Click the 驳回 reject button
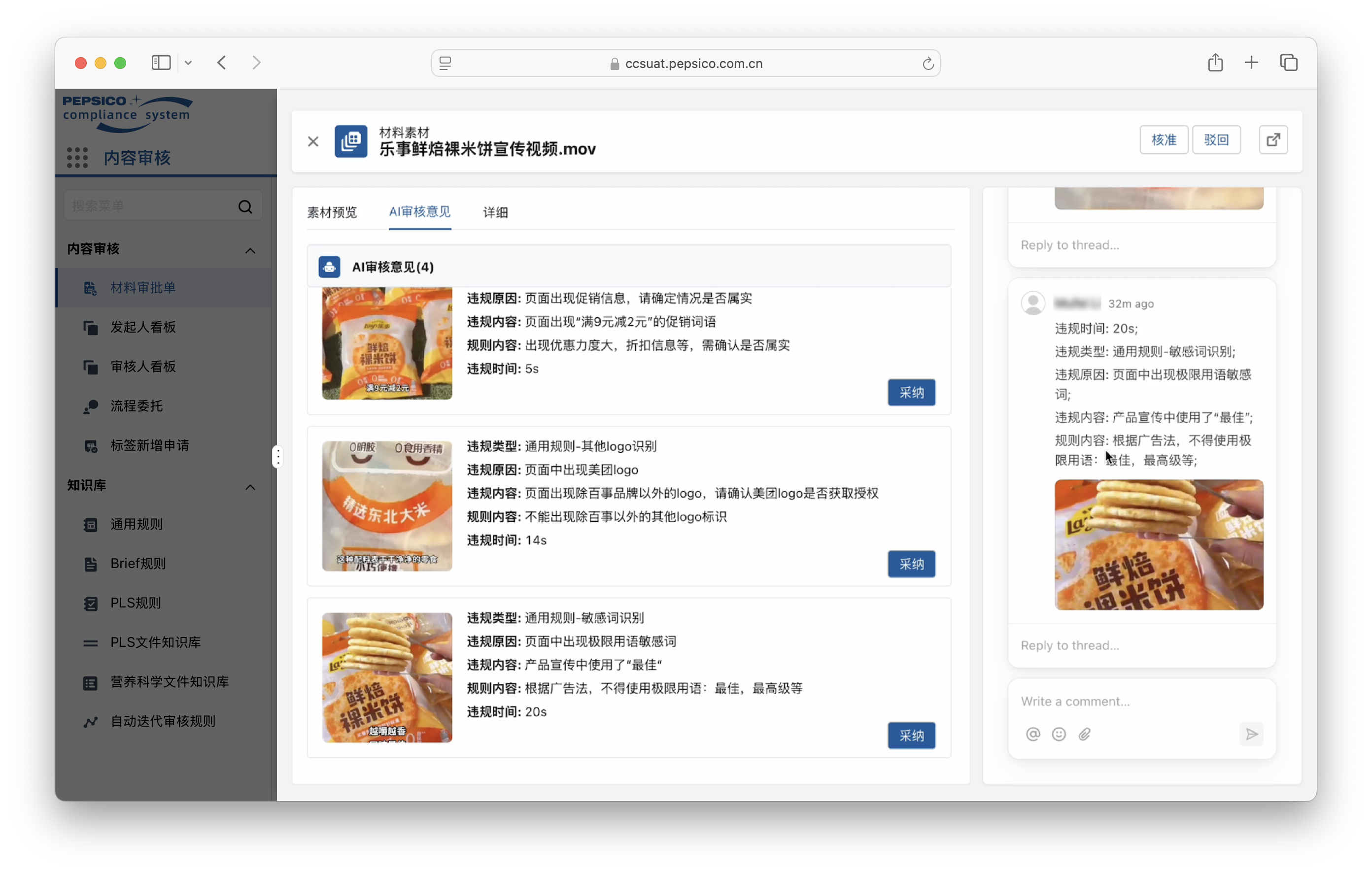The height and width of the screenshot is (874, 1372). 1216,139
